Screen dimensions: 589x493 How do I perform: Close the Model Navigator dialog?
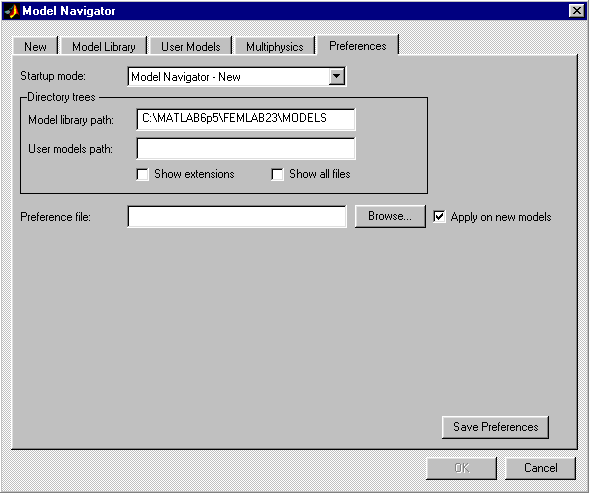click(x=577, y=11)
